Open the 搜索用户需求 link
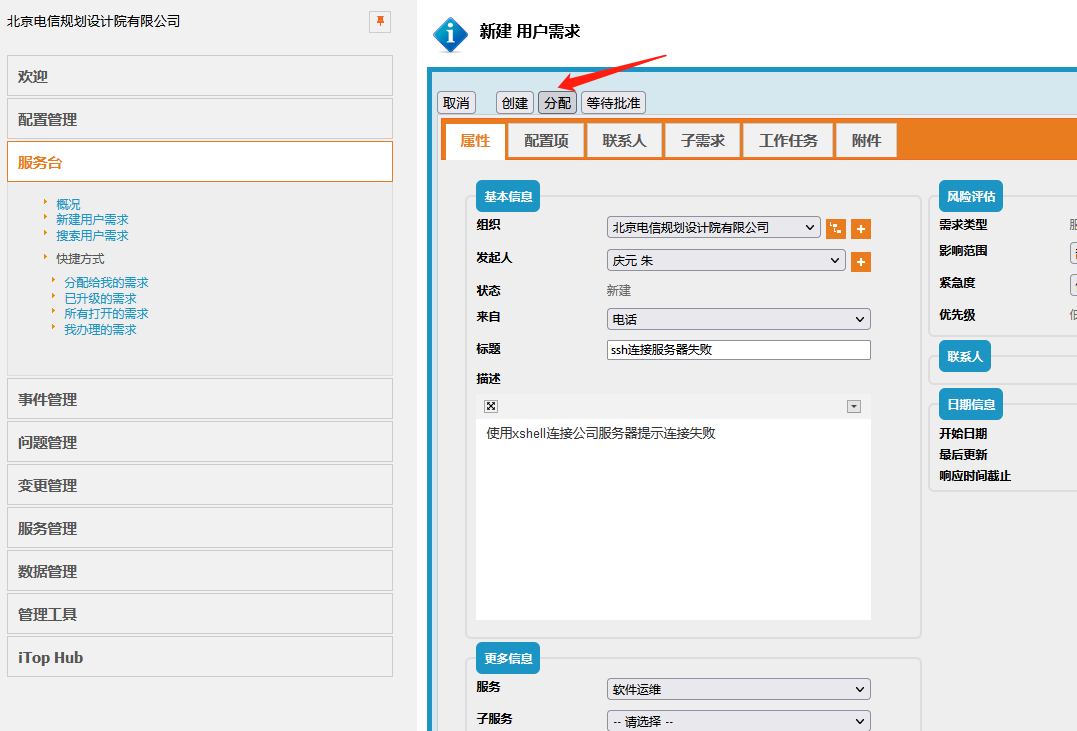Image resolution: width=1077 pixels, height=731 pixels. pos(92,236)
